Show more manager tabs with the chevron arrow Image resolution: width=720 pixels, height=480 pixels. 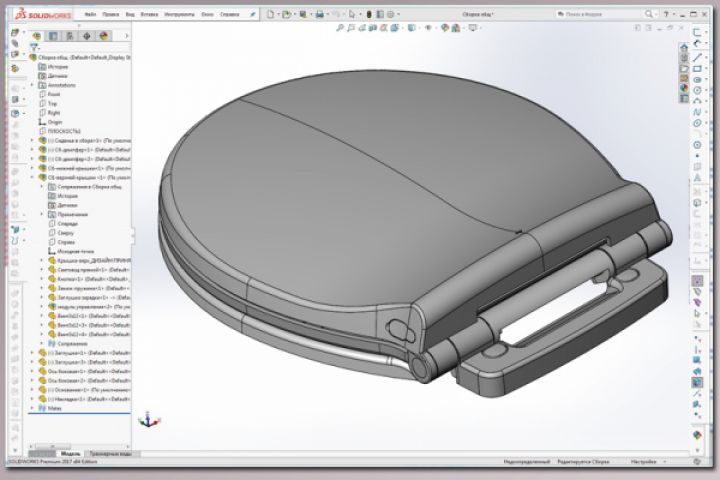[127, 36]
